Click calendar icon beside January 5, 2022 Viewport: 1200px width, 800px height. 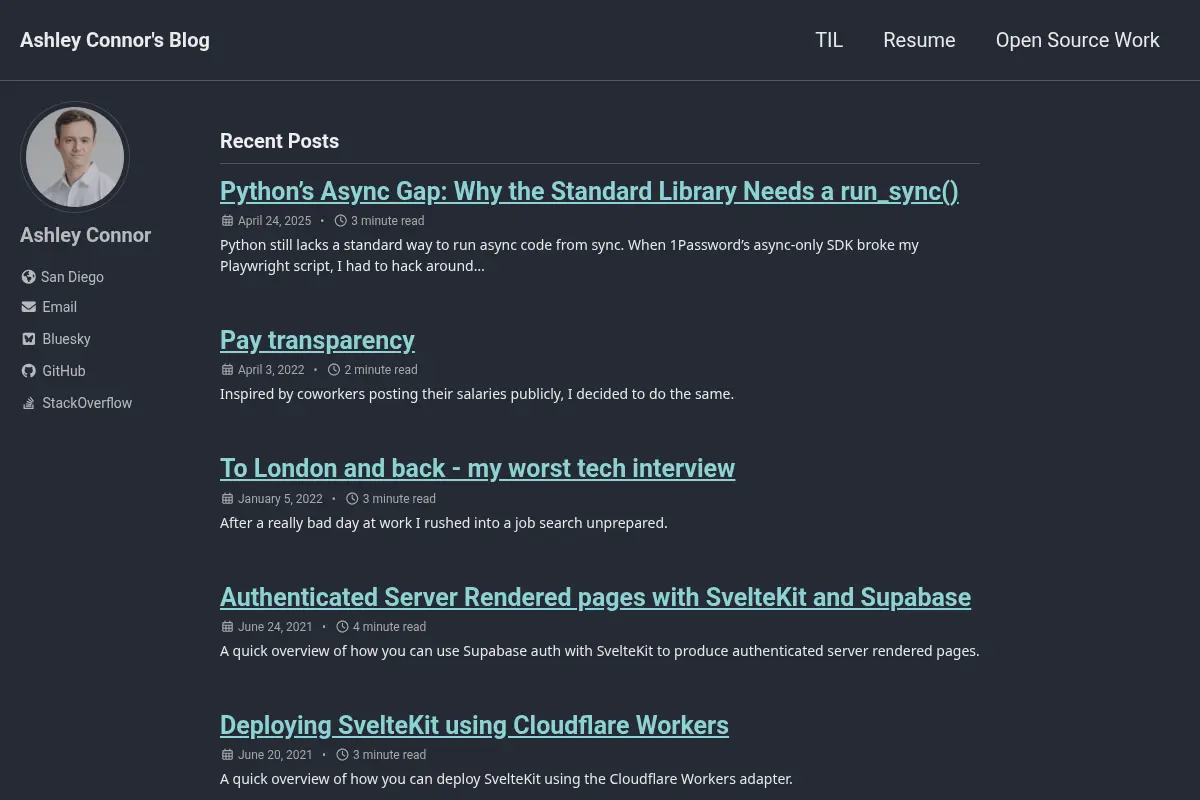pyautogui.click(x=227, y=499)
